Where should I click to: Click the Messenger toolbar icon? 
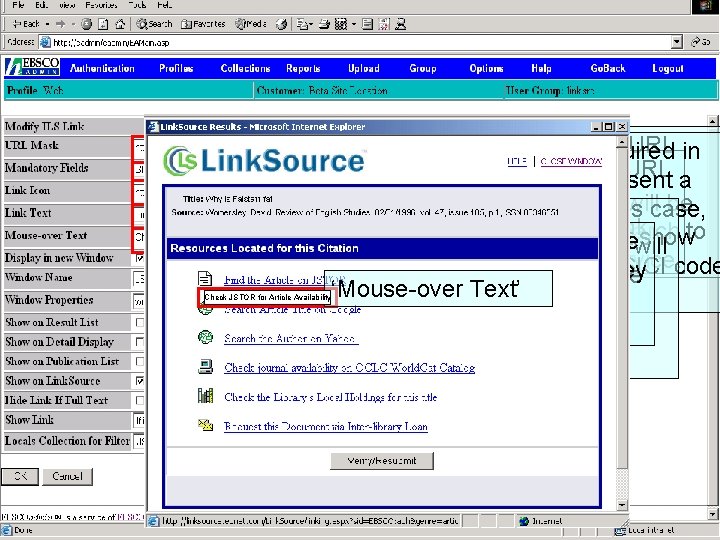pos(400,24)
